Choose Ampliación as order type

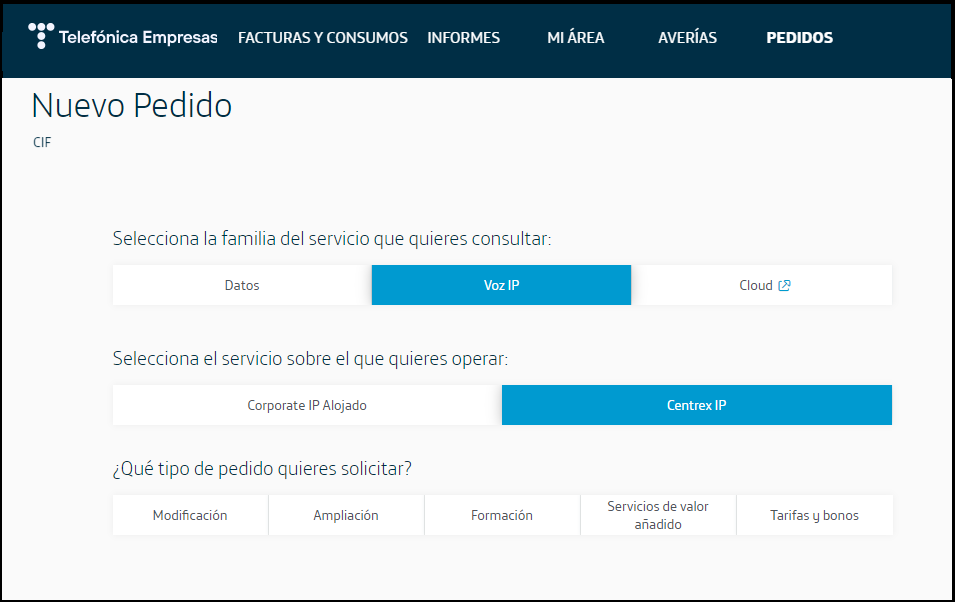(346, 514)
